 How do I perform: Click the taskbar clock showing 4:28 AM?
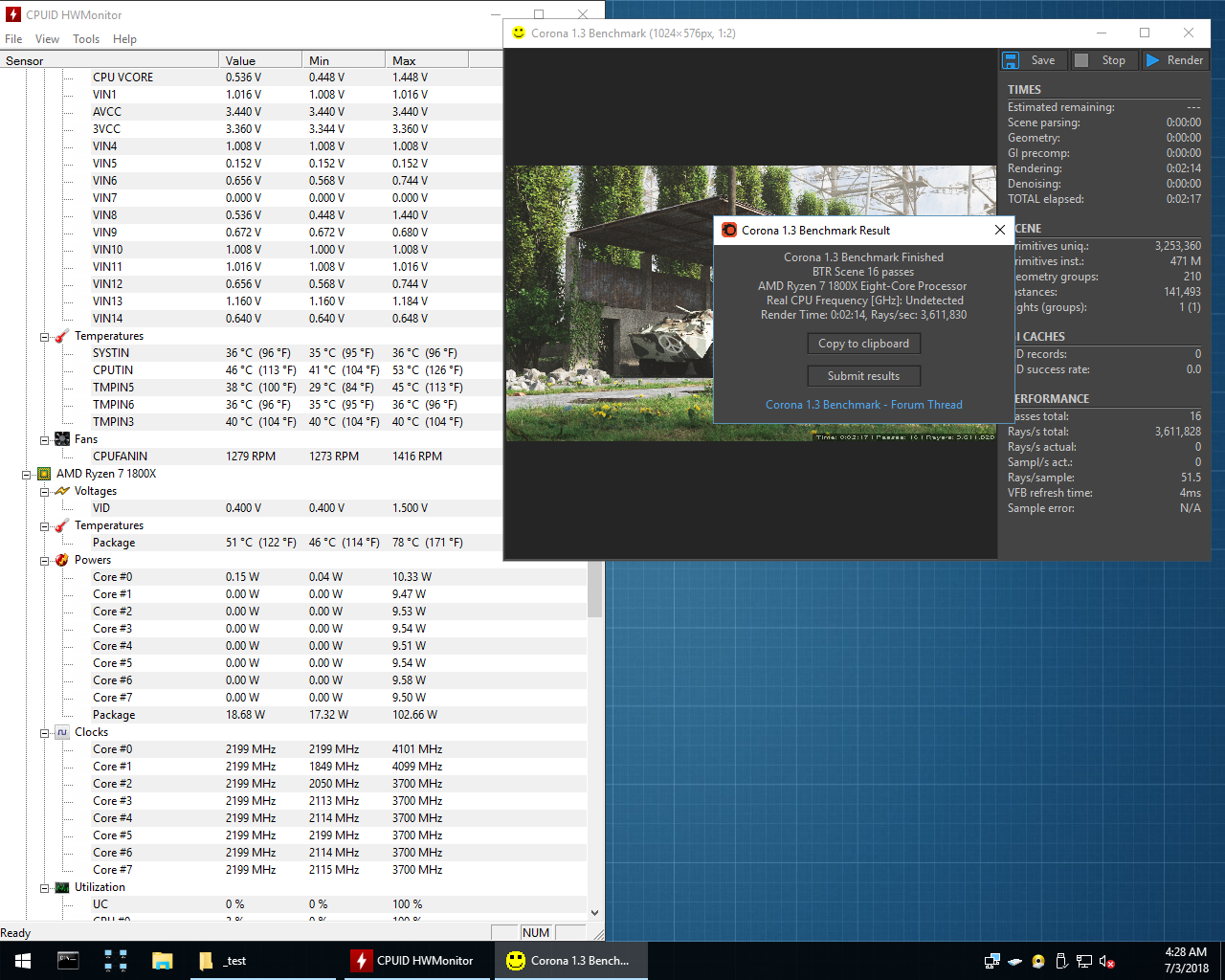[x=1186, y=960]
